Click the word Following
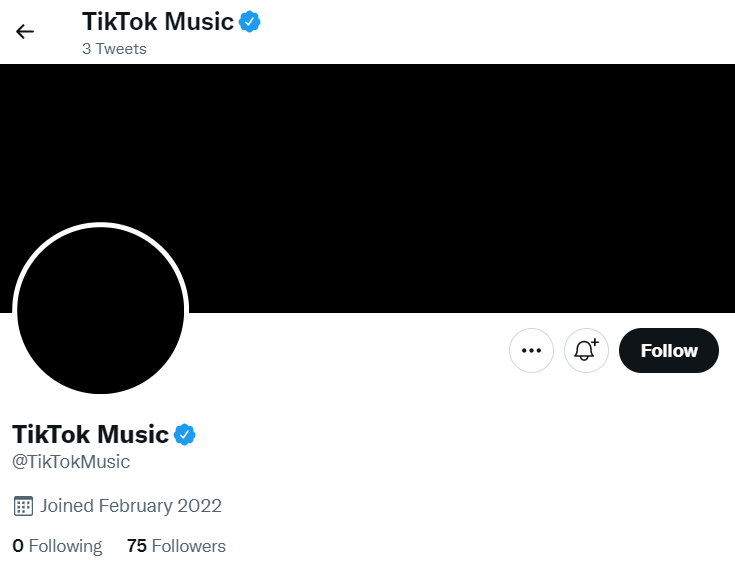 pyautogui.click(x=65, y=547)
